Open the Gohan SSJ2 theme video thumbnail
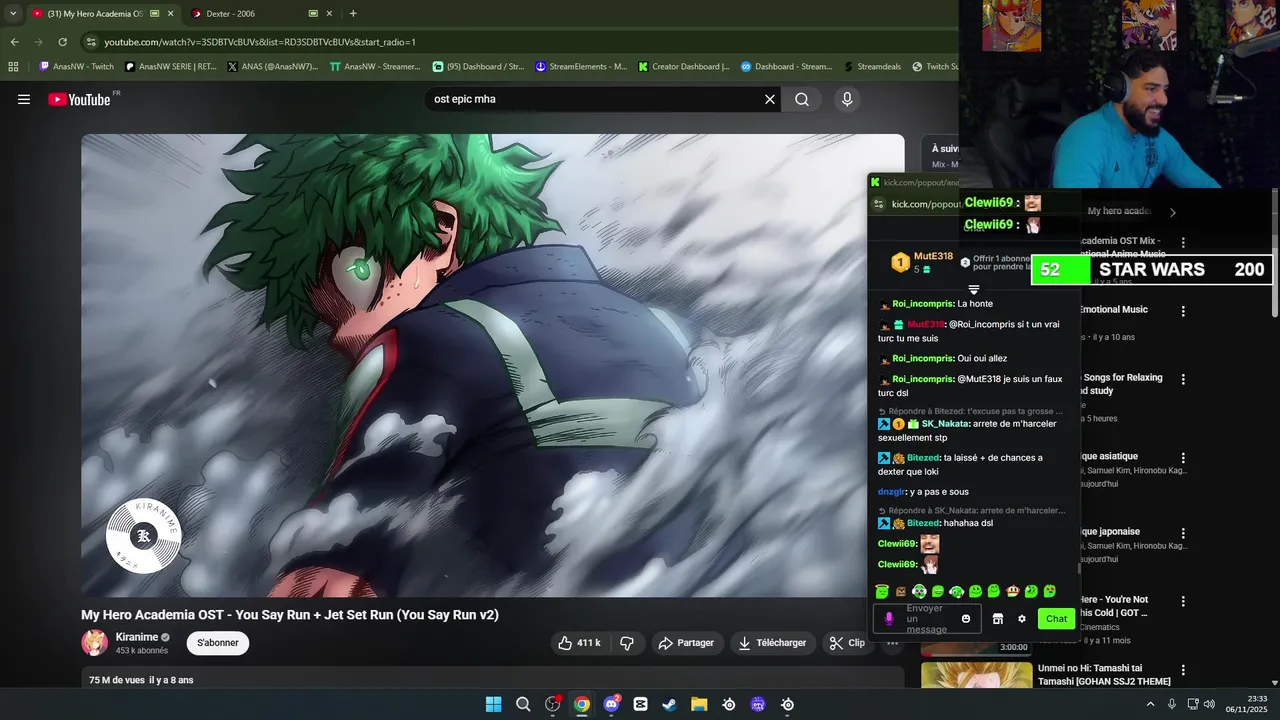1280x720 pixels. tap(976, 676)
